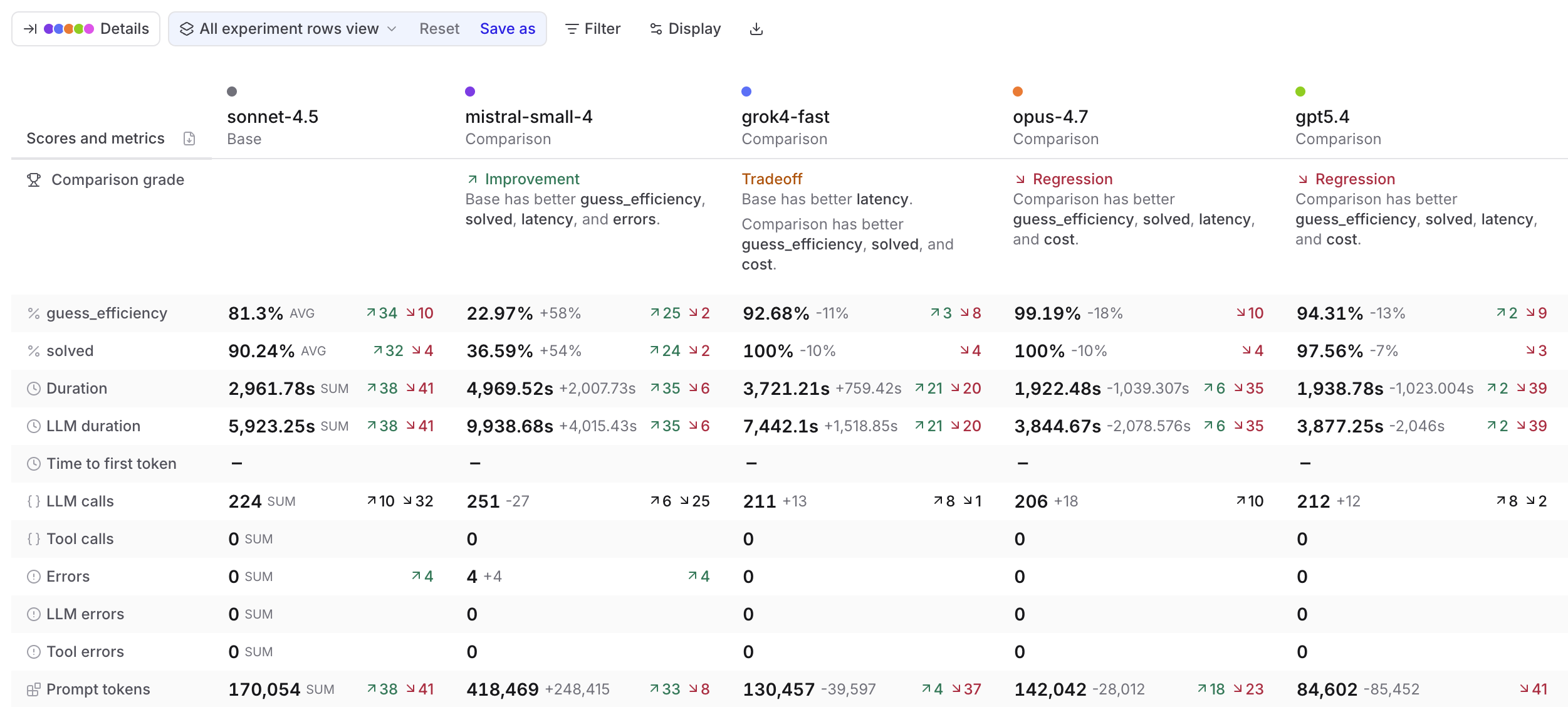Click the Regression grade for gpt5.4
1568x707 pixels.
(1346, 179)
